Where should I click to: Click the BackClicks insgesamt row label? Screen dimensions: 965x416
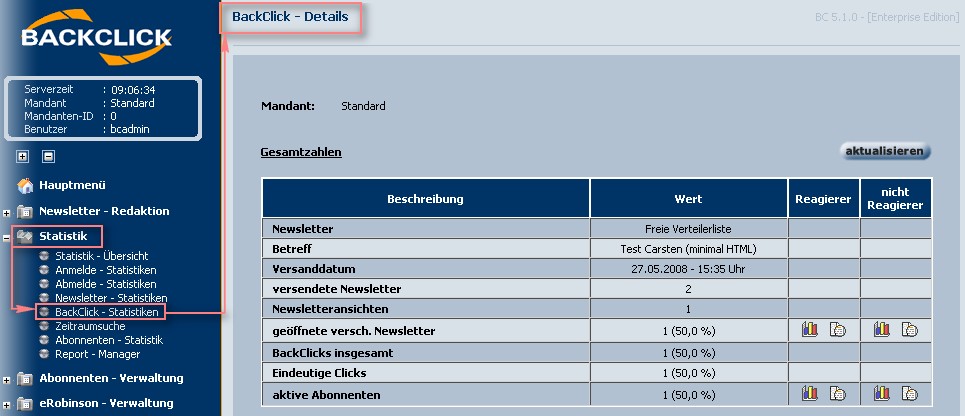tap(332, 353)
